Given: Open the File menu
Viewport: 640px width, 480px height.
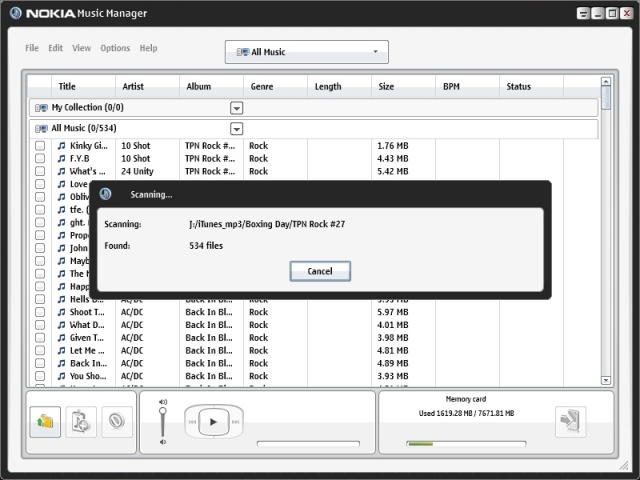Looking at the screenshot, I should (32, 48).
